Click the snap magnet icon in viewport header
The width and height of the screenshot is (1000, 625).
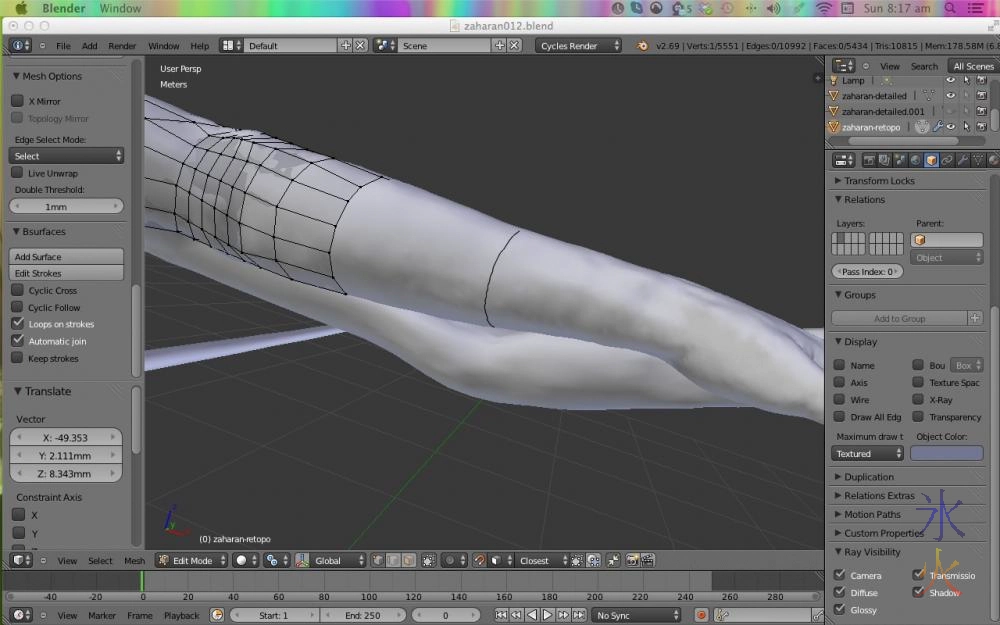[x=480, y=561]
